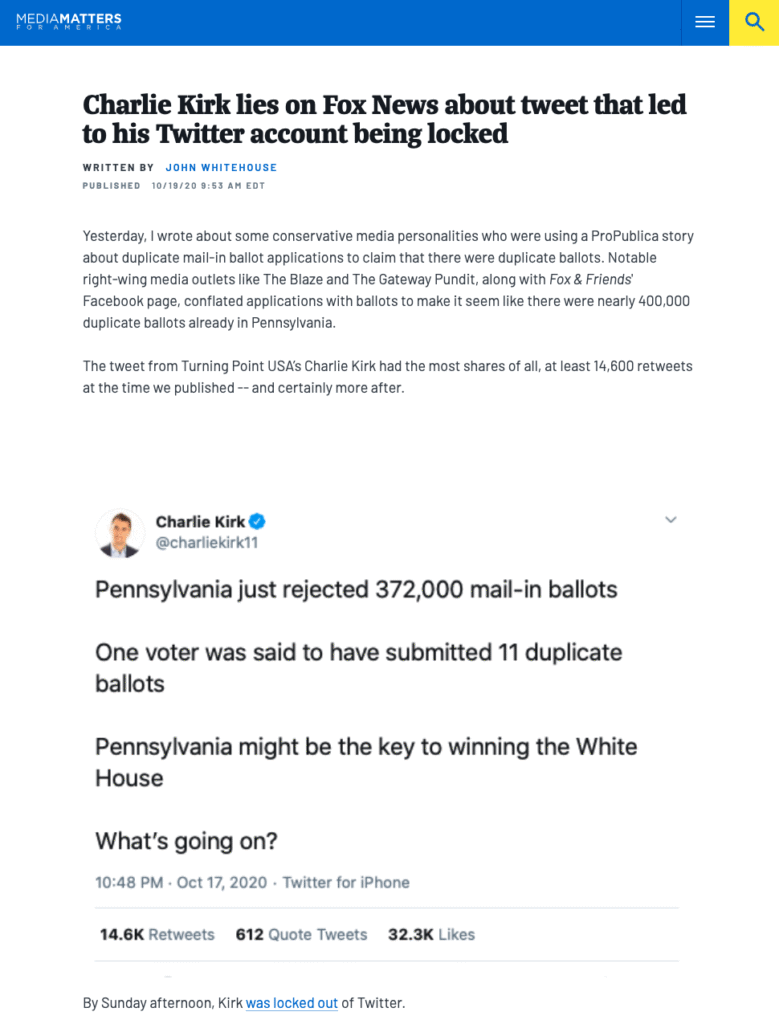Follow the "was locked out" link

coord(292,1002)
